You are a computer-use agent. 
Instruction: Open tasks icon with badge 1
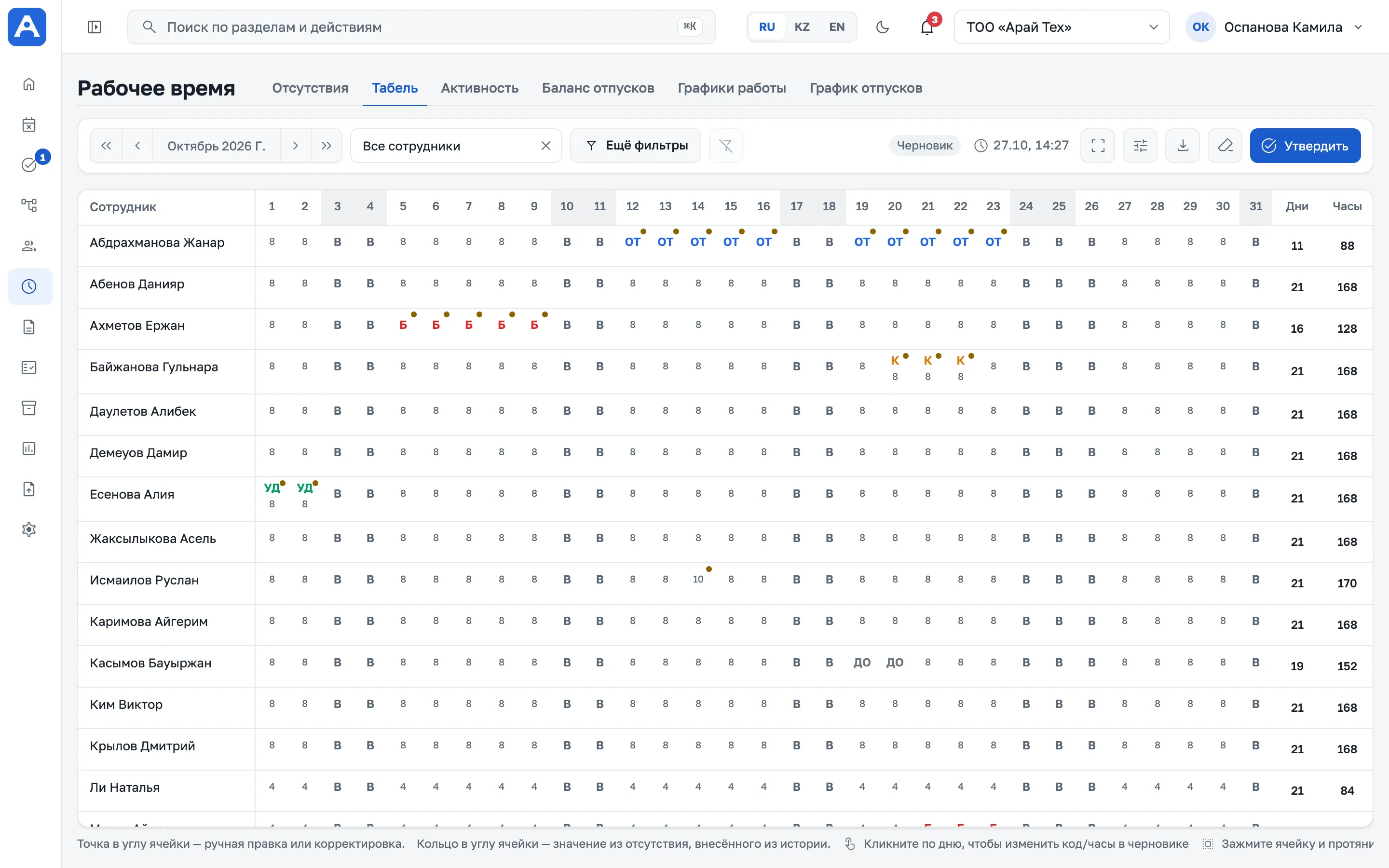click(29, 165)
